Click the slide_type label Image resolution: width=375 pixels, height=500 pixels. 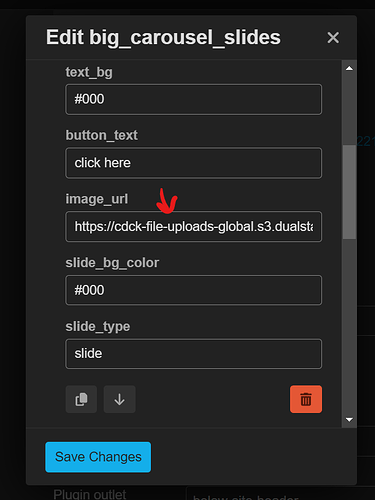[98, 327]
